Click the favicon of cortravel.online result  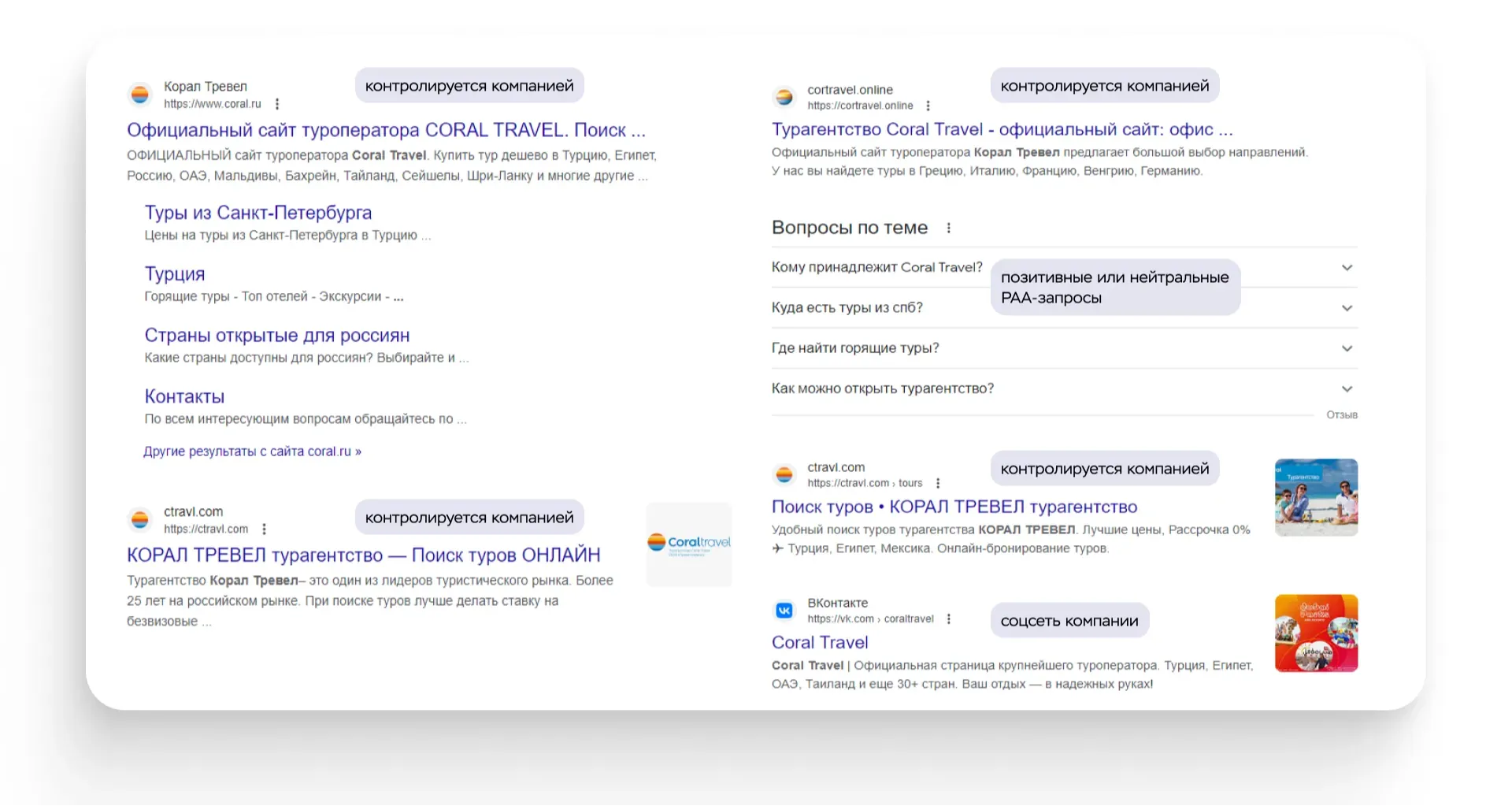point(784,97)
